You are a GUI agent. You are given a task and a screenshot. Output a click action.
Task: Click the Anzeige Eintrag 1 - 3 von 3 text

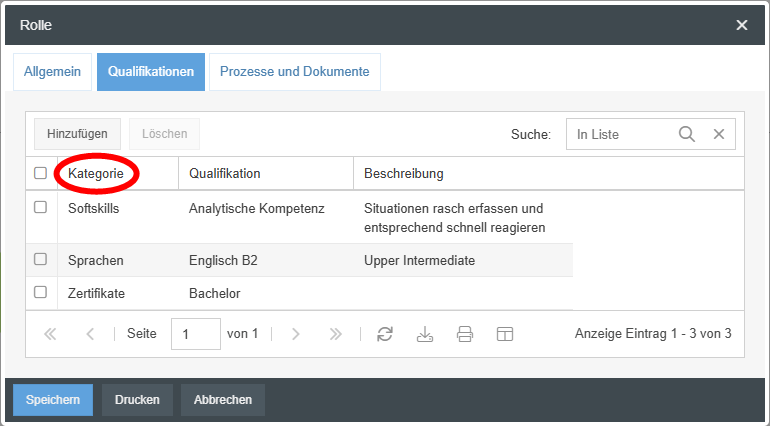coord(653,334)
